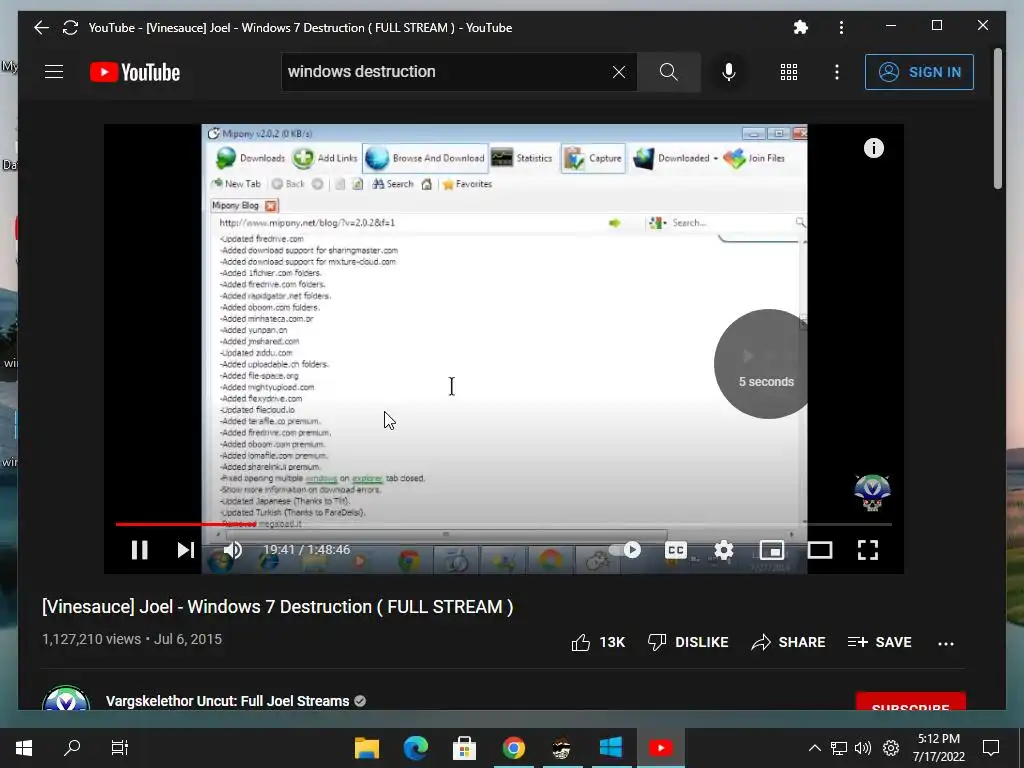Open network status tray icon
Image resolution: width=1024 pixels, height=768 pixels.
pyautogui.click(x=839, y=748)
